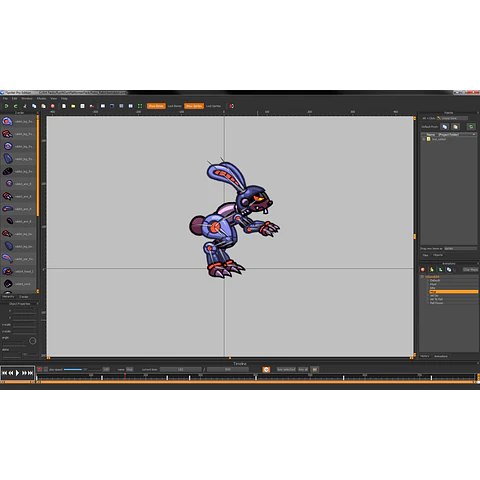Click the green Undo arrow in the toolbar
This screenshot has width=480, height=480.
coord(6,106)
